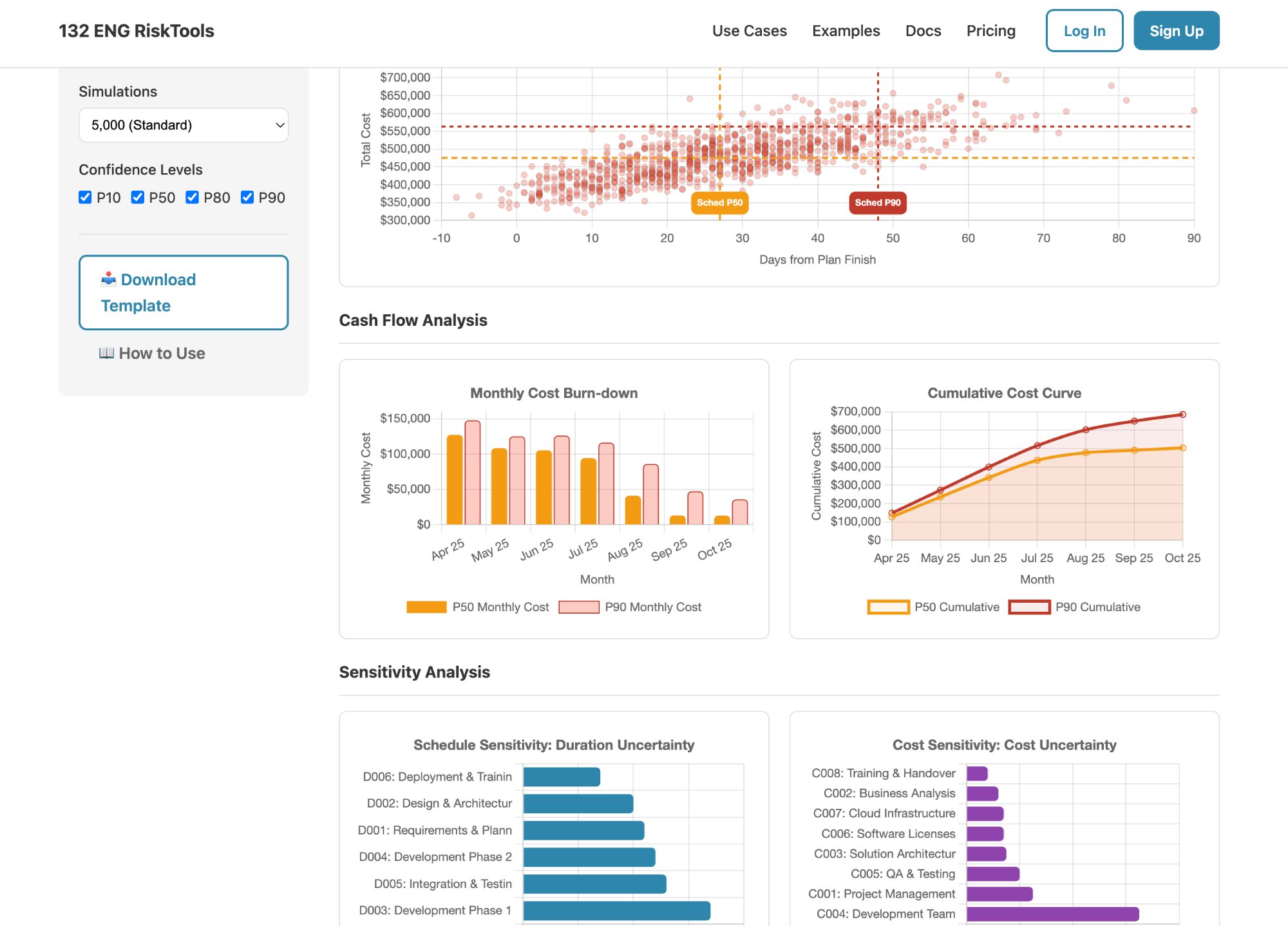Uncheck the P90 confidence level
Screen dimensions: 1288x926
pyautogui.click(x=247, y=197)
